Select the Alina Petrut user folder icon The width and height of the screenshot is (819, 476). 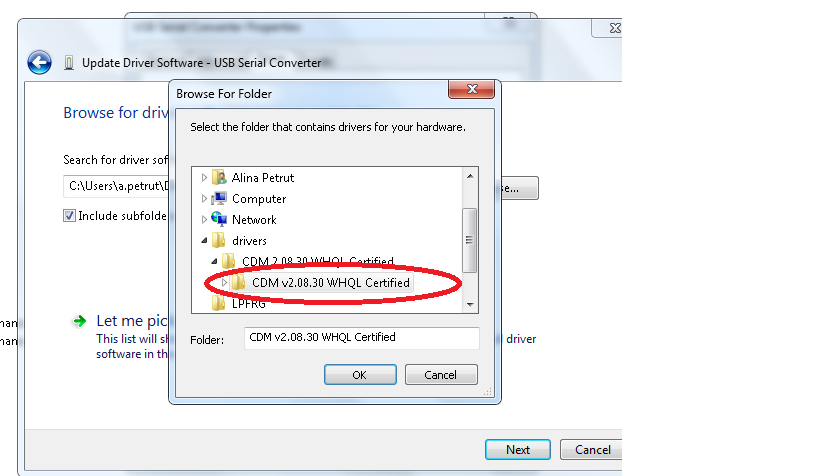coord(219,178)
